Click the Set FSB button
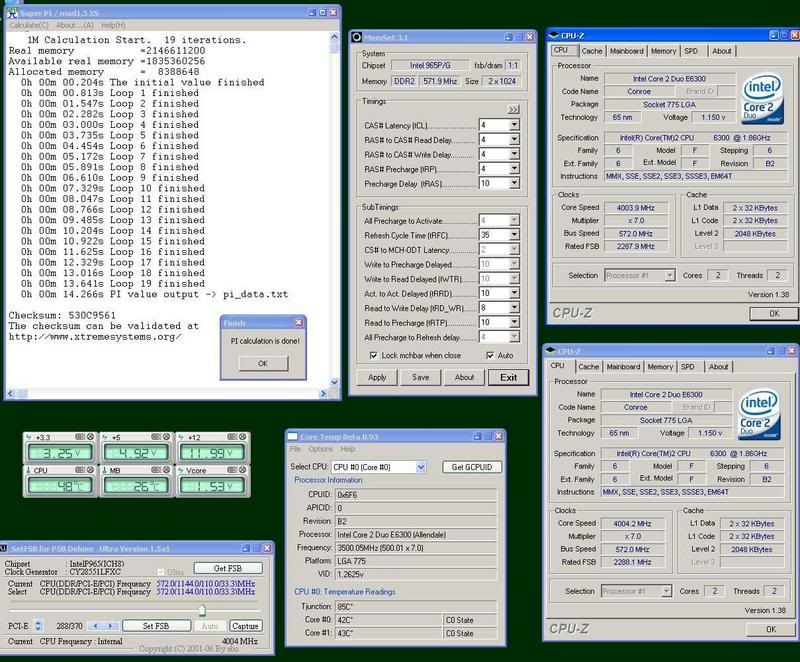The height and width of the screenshot is (662, 800). click(156, 626)
